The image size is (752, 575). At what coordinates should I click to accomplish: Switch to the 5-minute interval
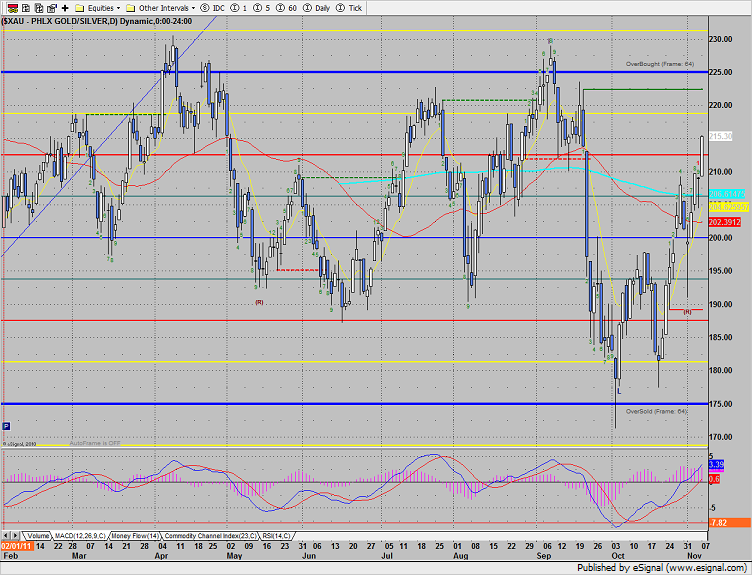coord(262,8)
